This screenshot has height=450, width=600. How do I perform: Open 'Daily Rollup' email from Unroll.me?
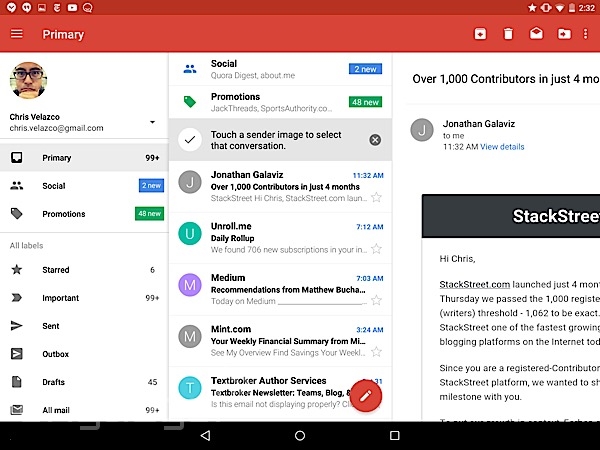click(280, 238)
